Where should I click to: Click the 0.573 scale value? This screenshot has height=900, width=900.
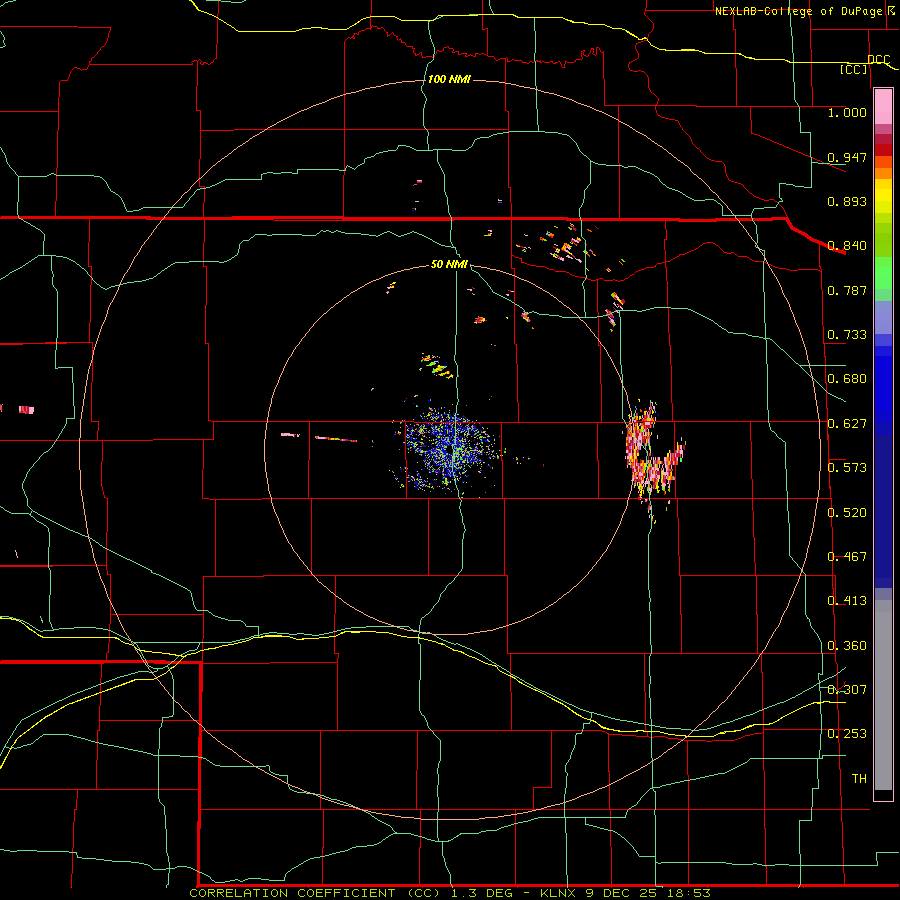(847, 468)
